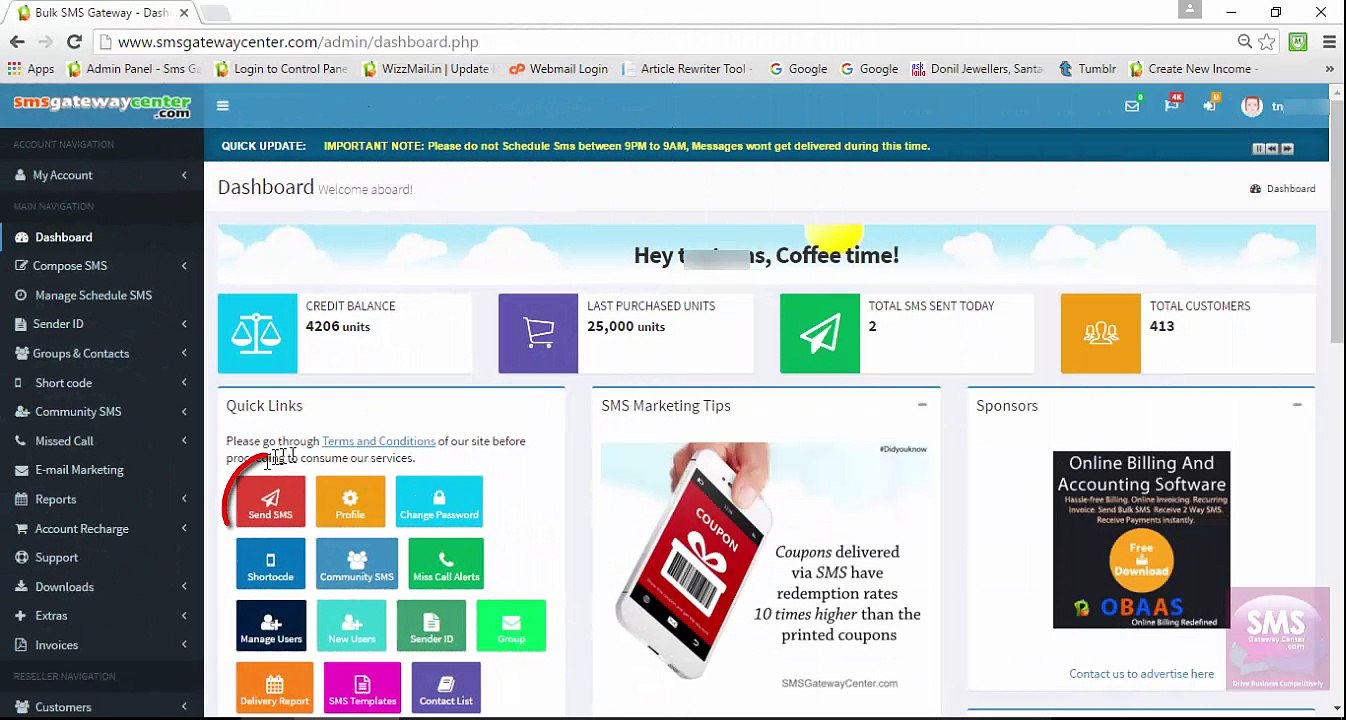Click Contact us to advertise here link
The width and height of the screenshot is (1346, 720).
[1141, 674]
